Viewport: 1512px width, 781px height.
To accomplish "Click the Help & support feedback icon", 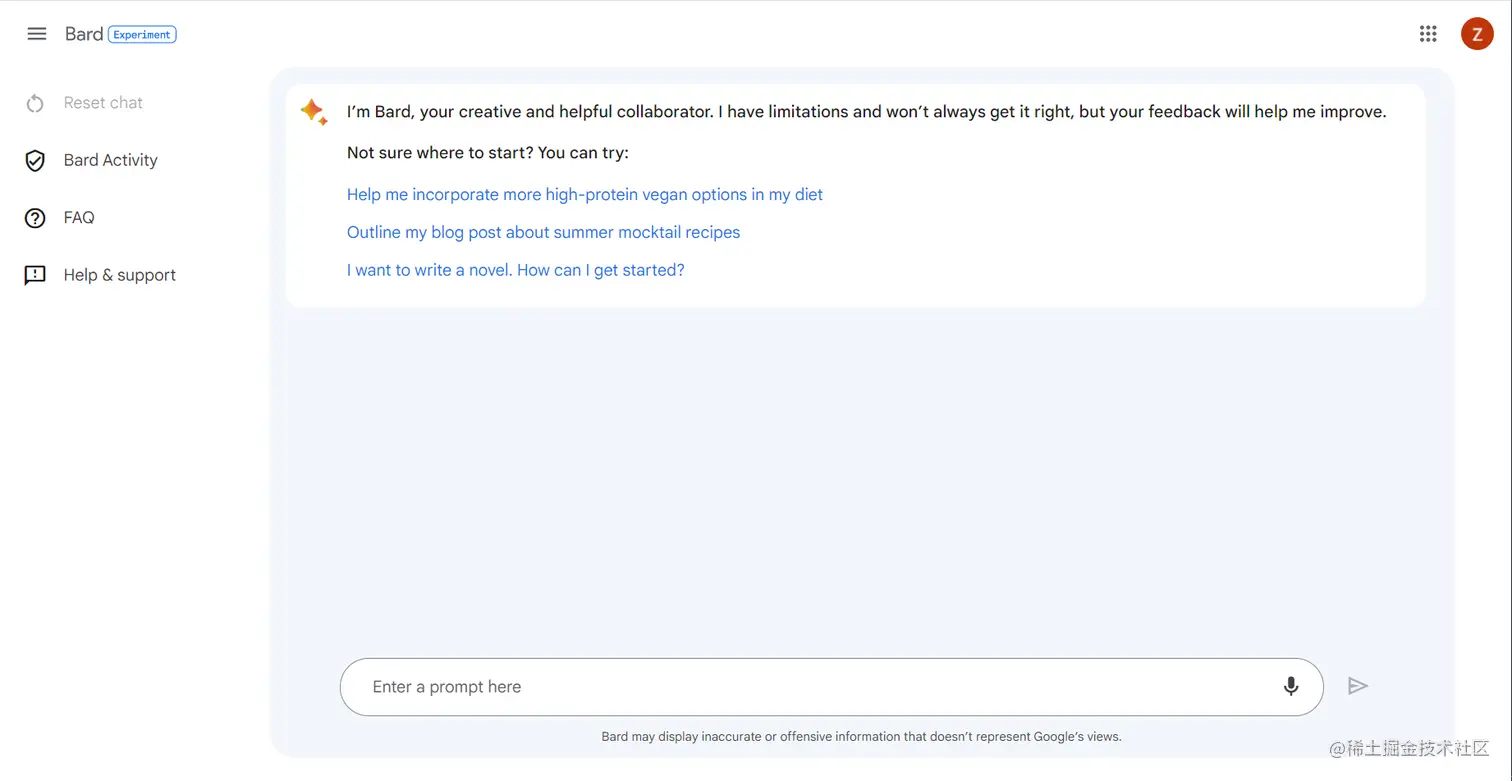I will pyautogui.click(x=35, y=275).
